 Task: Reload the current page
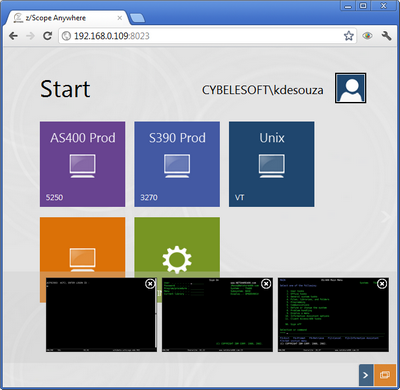[47, 36]
